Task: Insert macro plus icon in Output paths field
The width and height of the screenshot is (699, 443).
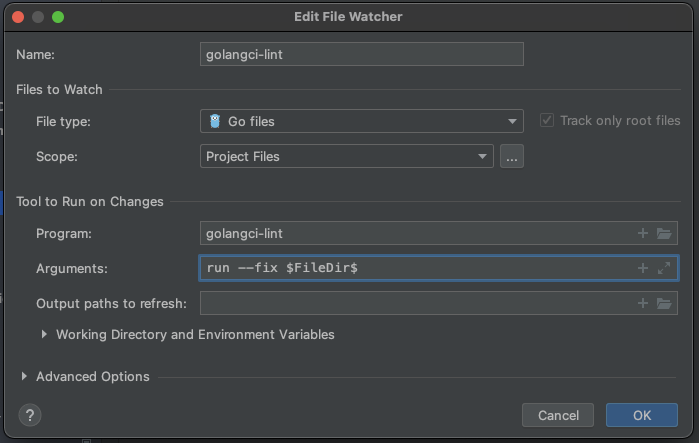Action: 642,303
